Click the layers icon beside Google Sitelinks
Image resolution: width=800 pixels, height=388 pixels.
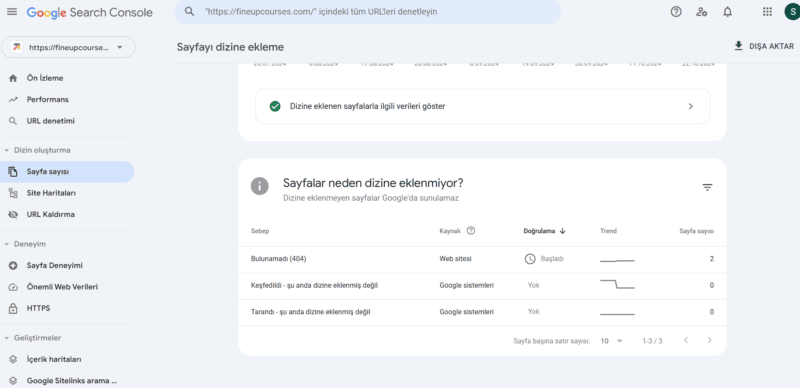tap(13, 381)
